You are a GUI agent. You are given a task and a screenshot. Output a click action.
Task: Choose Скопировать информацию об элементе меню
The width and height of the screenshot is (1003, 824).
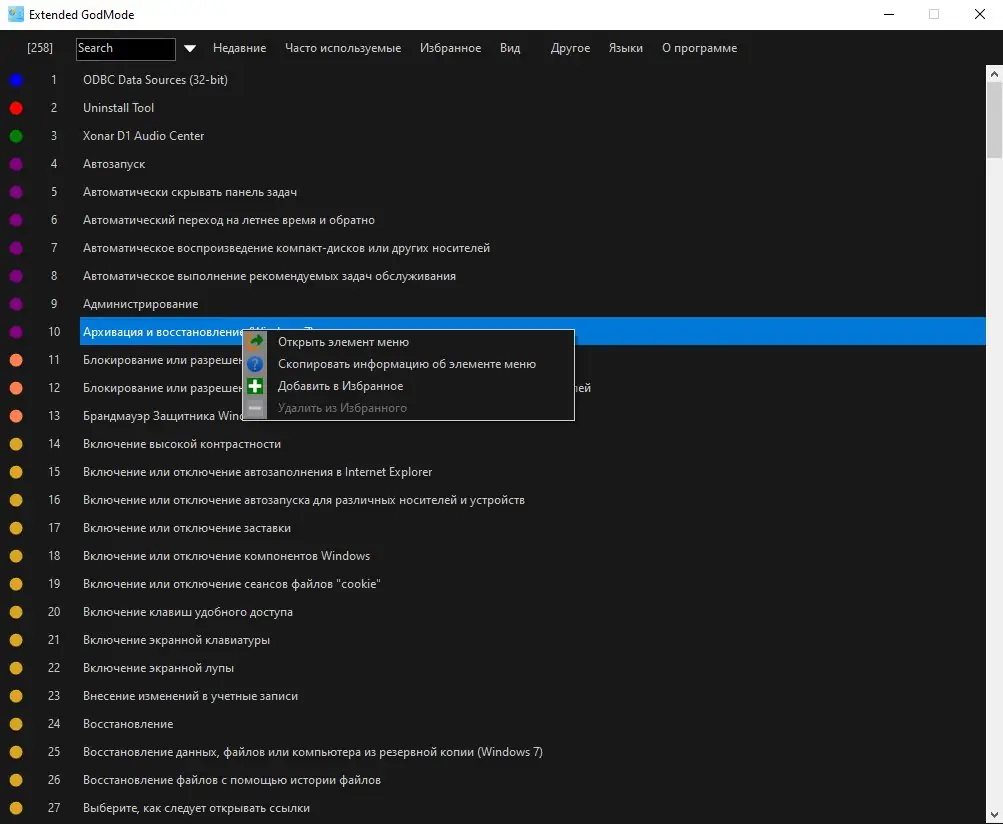(408, 364)
